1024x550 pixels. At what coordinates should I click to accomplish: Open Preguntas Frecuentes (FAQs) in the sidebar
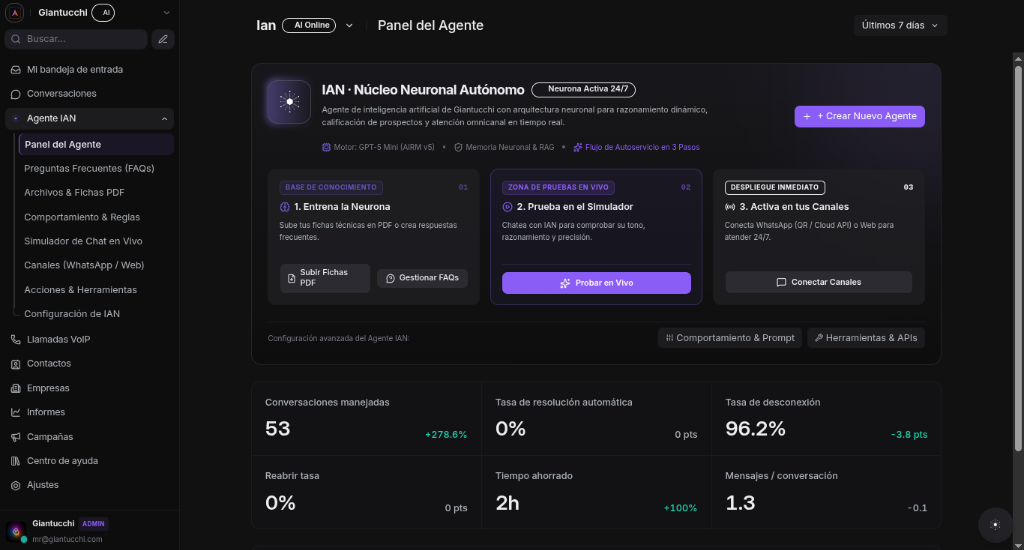[89, 169]
